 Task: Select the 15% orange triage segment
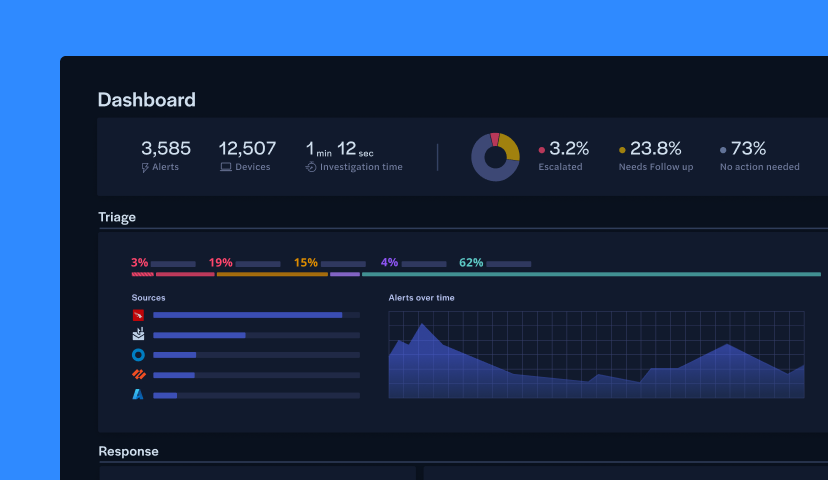pos(272,274)
